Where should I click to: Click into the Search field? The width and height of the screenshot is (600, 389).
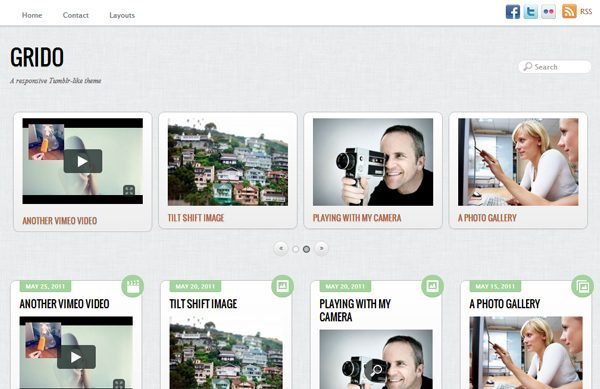(x=554, y=67)
